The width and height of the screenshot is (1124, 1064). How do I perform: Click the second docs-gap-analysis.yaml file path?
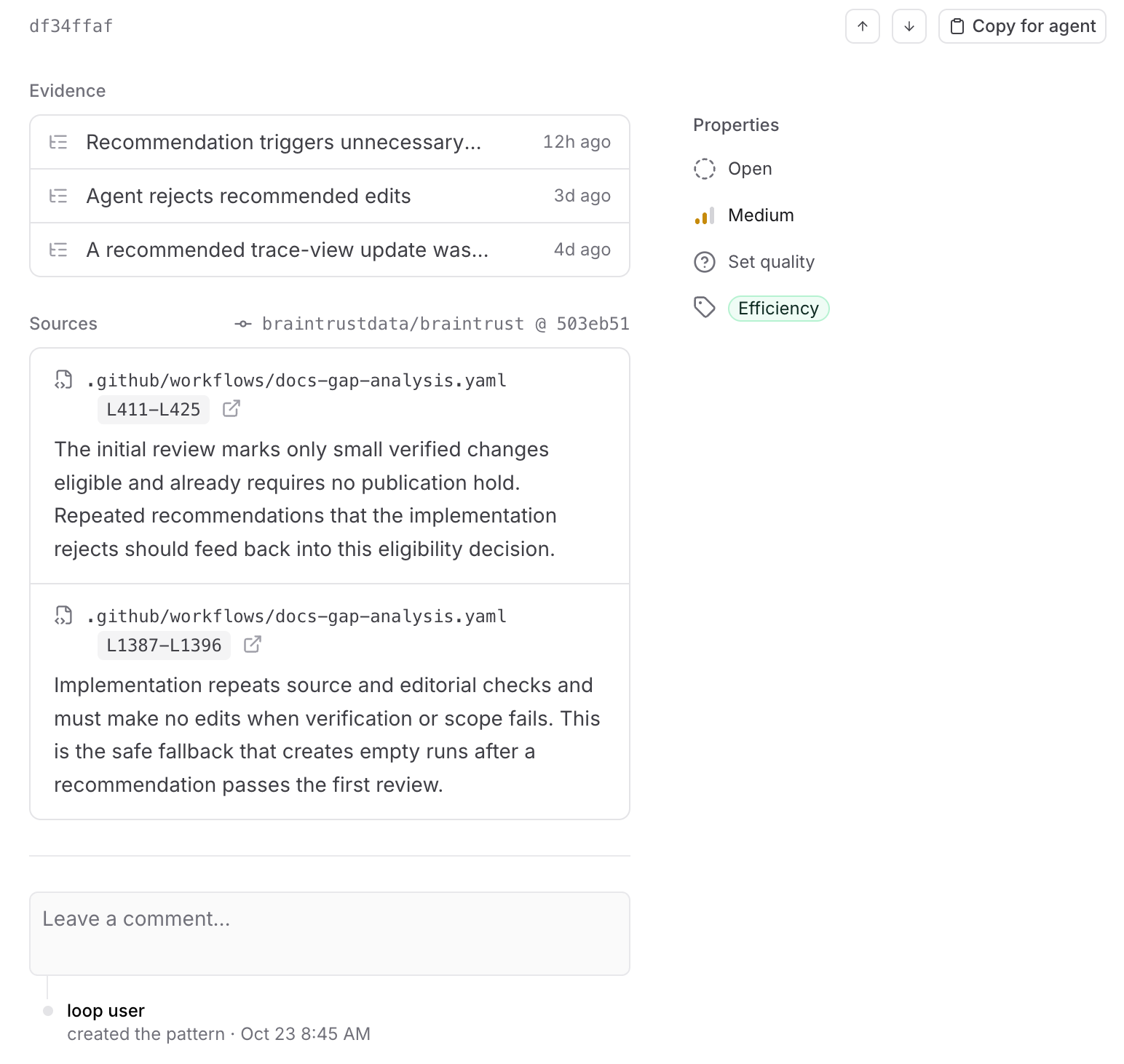tap(296, 616)
